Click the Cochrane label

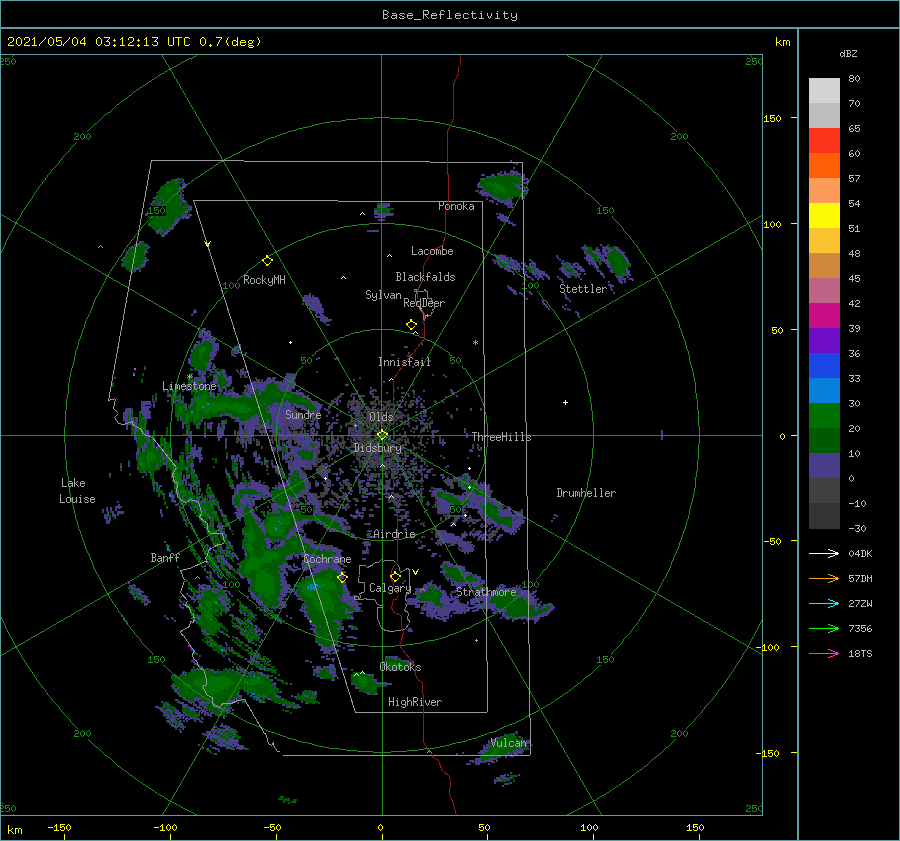tap(327, 559)
